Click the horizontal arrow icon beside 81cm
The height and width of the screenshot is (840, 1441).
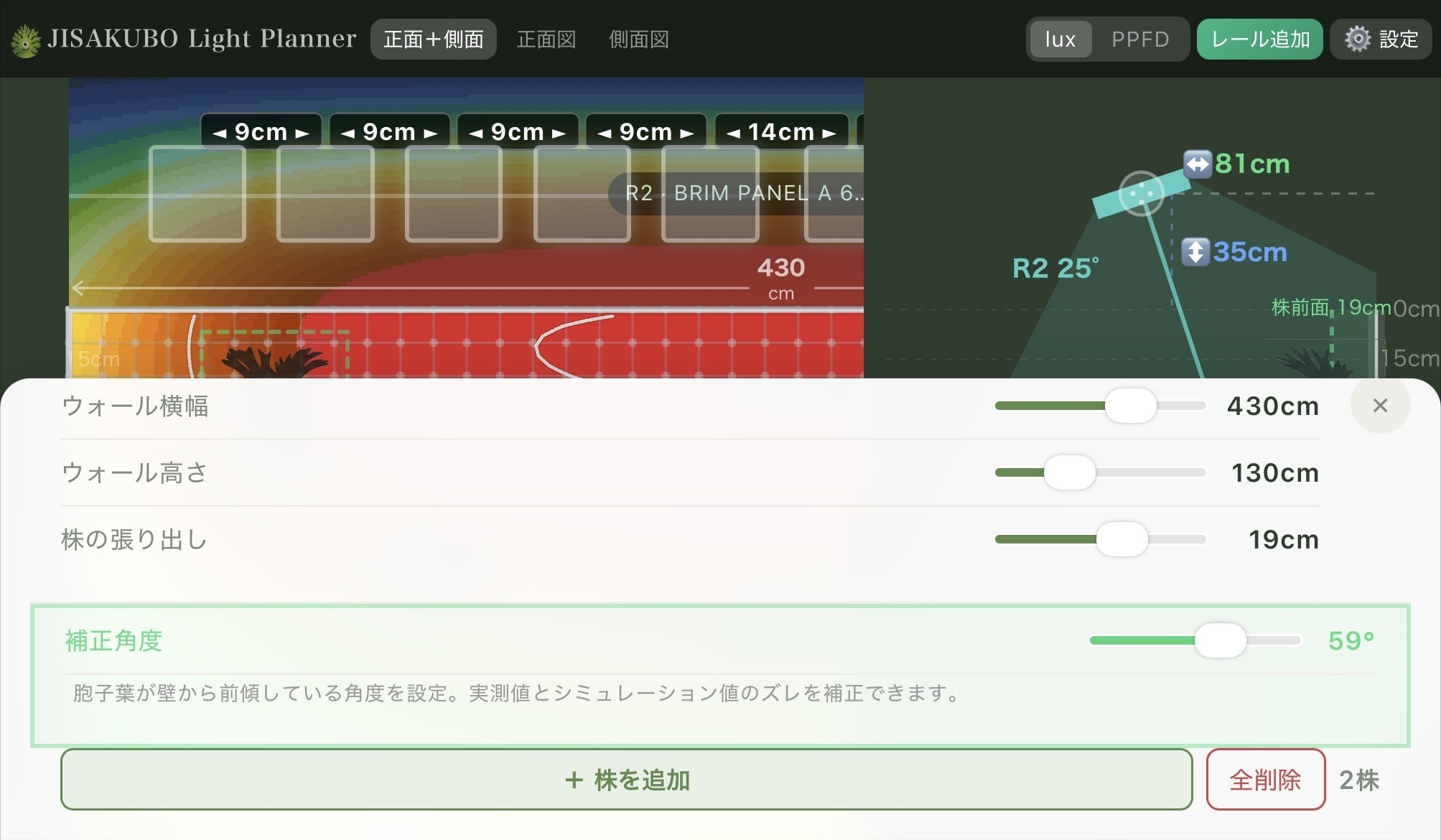pos(1196,164)
